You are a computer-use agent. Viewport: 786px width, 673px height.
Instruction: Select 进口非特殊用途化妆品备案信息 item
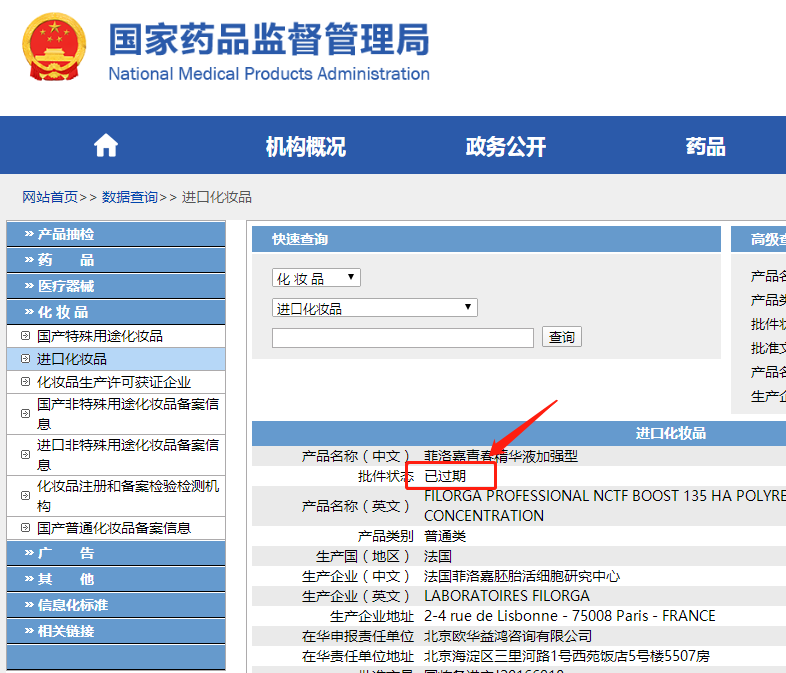(128, 455)
